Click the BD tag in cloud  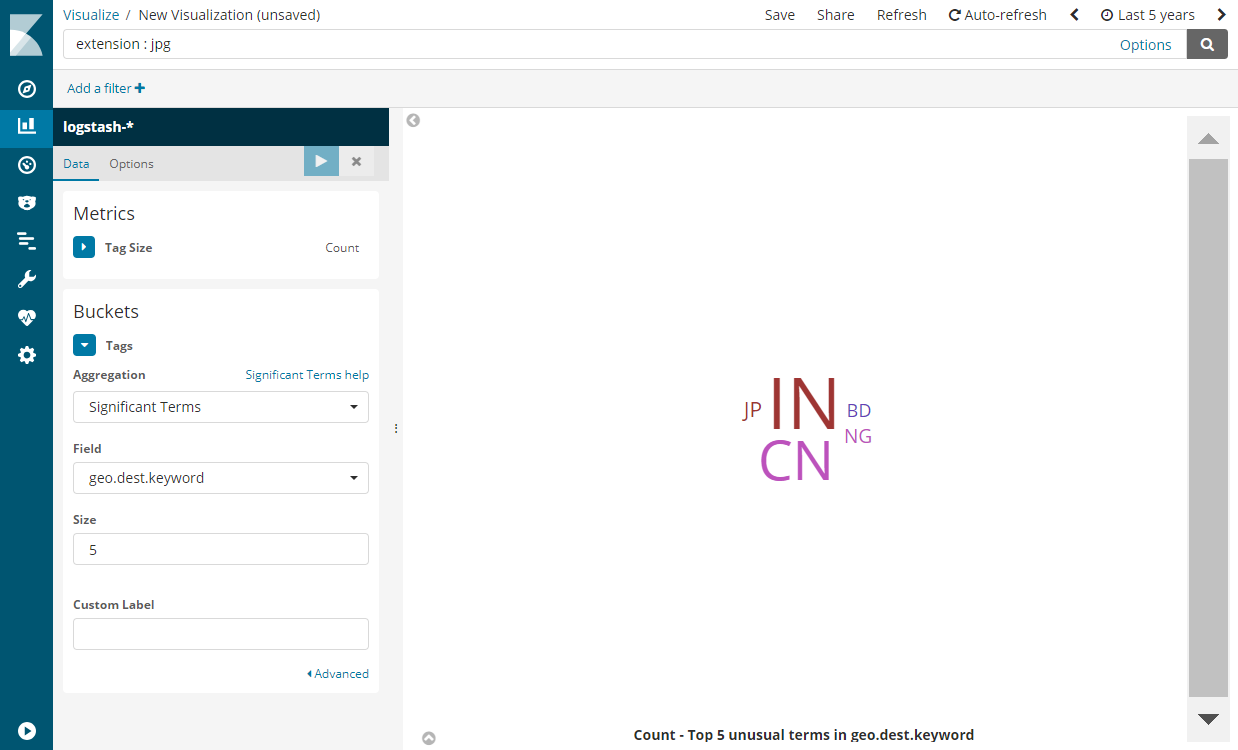[x=859, y=410]
